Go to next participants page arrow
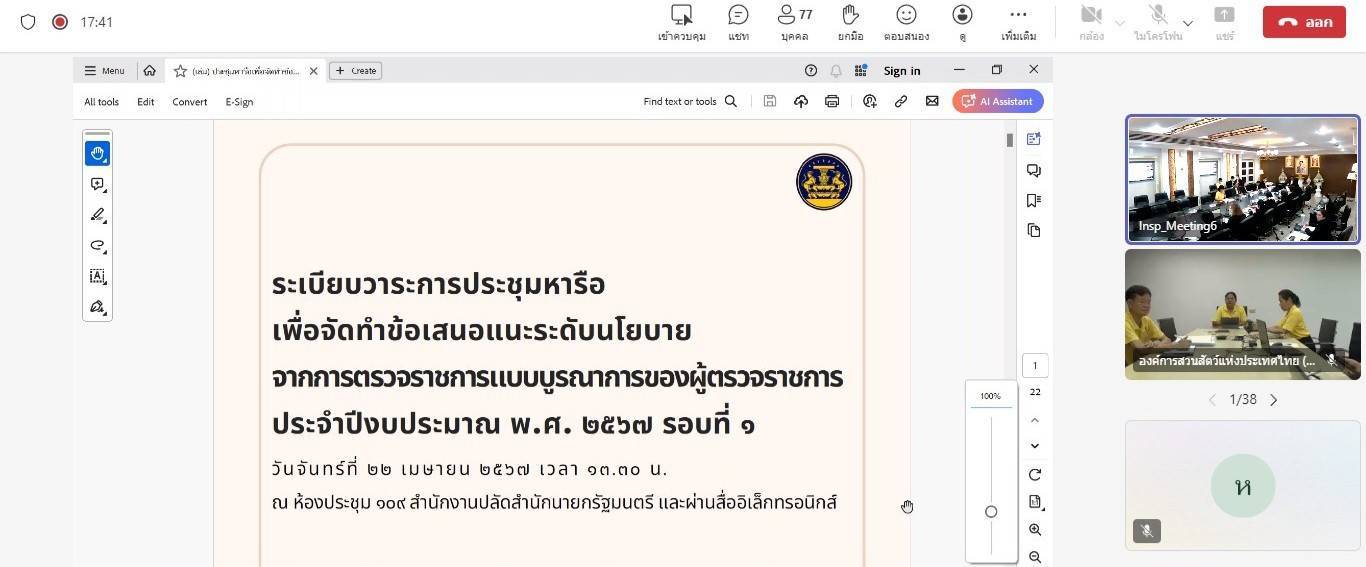Image resolution: width=1366 pixels, height=567 pixels. tap(1273, 400)
